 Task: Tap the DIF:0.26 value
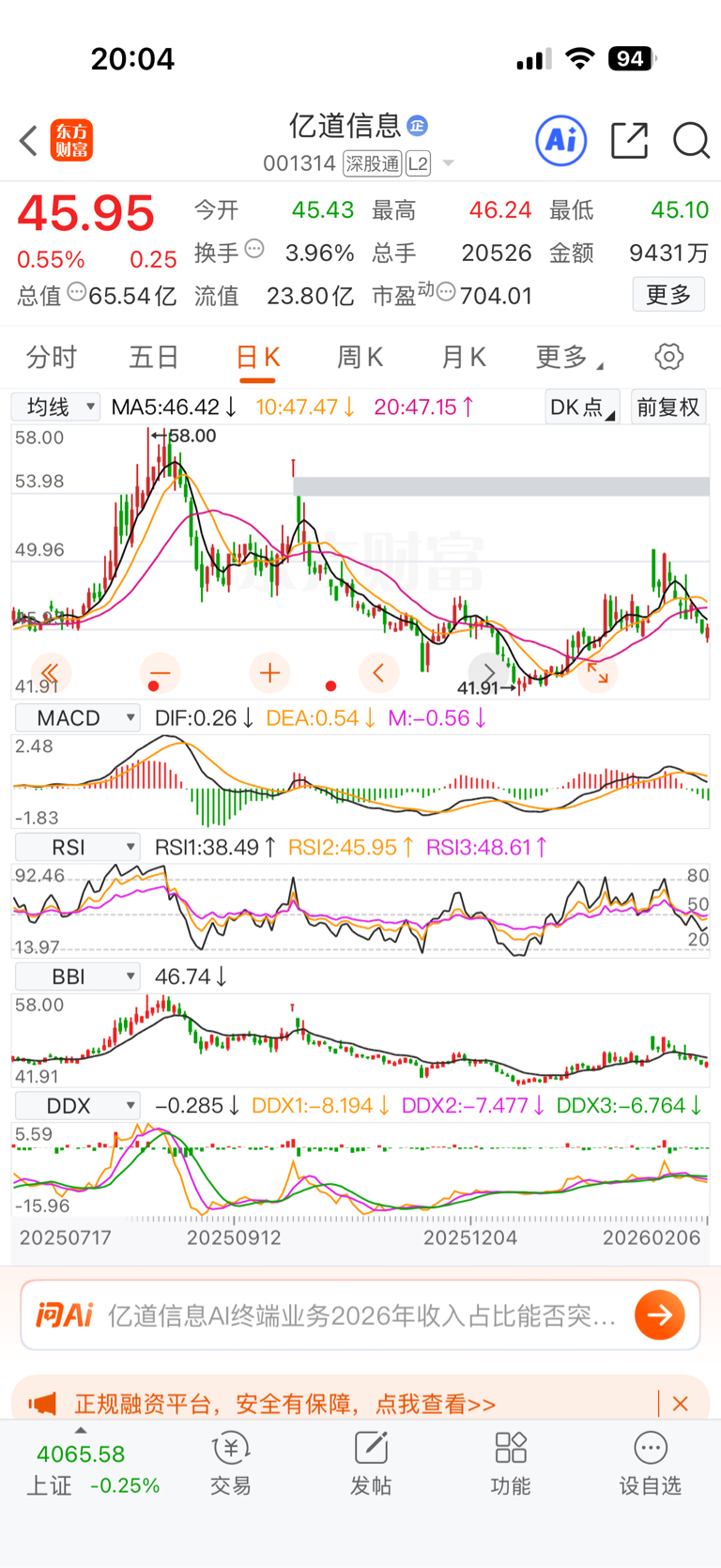[205, 718]
